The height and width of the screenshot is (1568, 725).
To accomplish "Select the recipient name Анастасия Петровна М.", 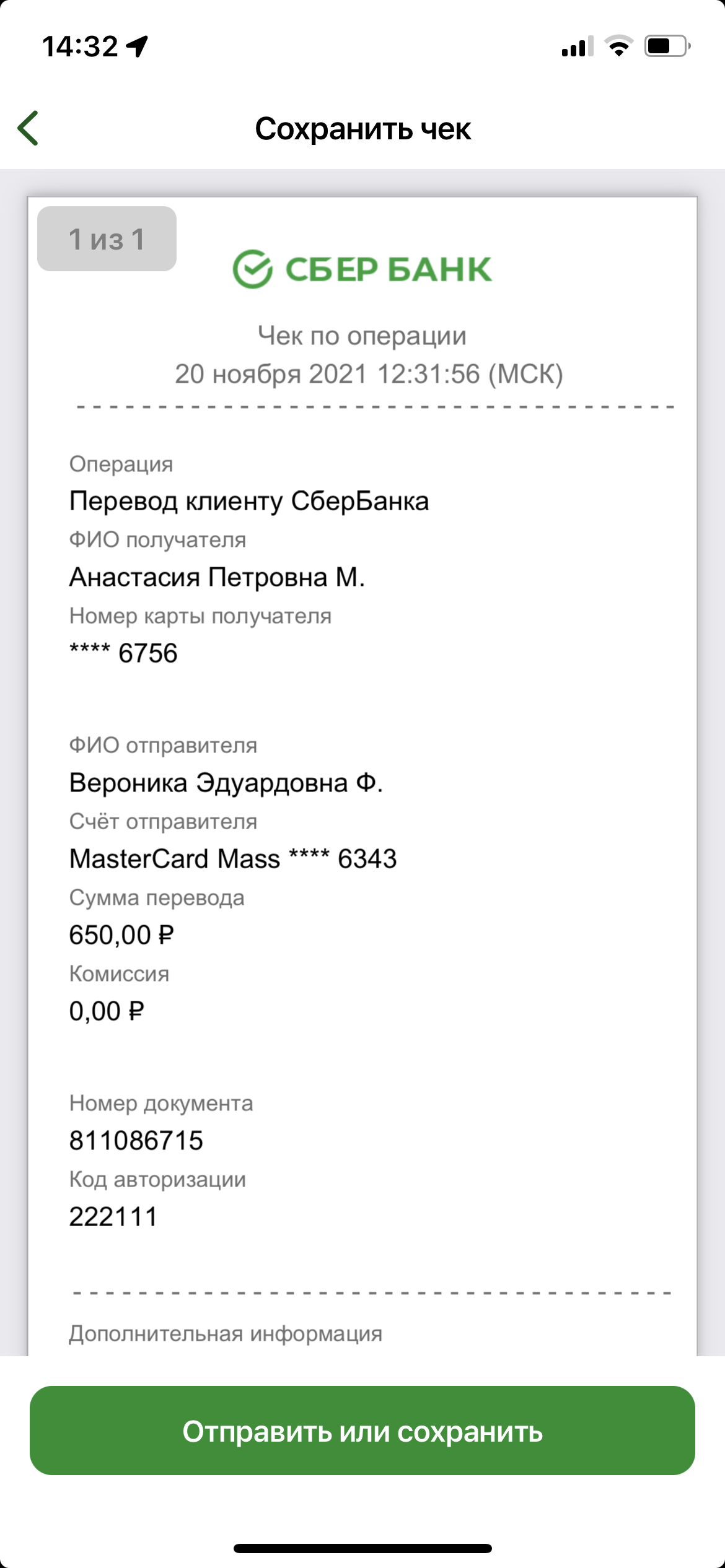I will point(217,577).
